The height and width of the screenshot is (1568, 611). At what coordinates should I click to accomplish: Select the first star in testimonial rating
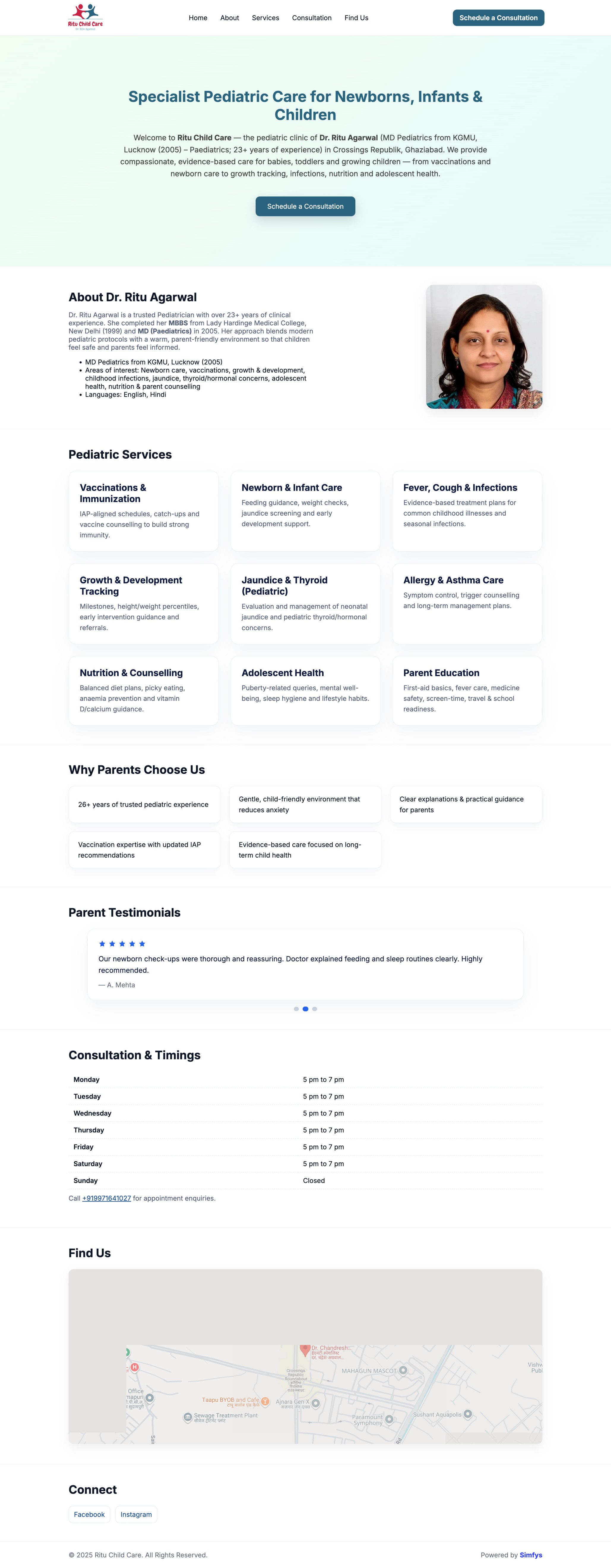tap(102, 943)
